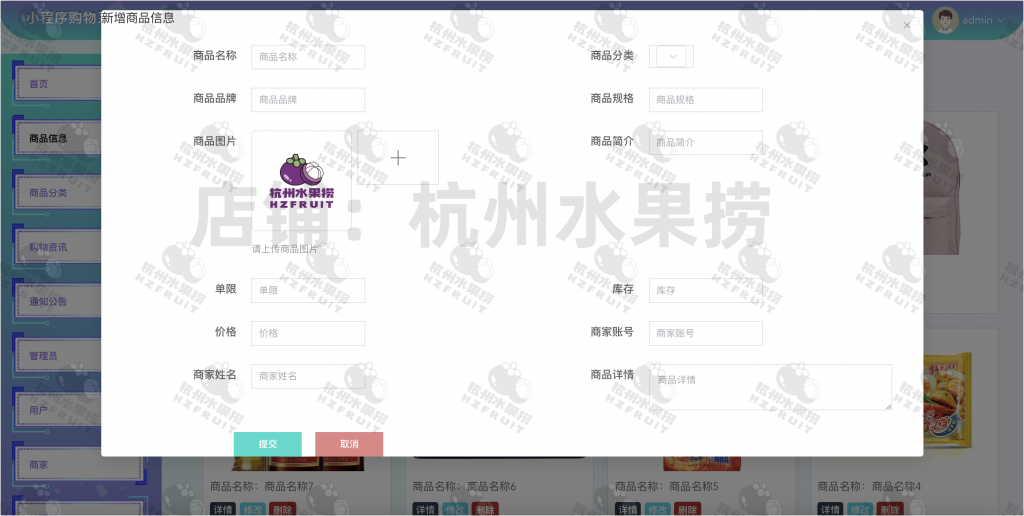Viewport: 1024px width, 516px height.
Task: Open 商品分类 in the sidebar
Action: coord(59,193)
